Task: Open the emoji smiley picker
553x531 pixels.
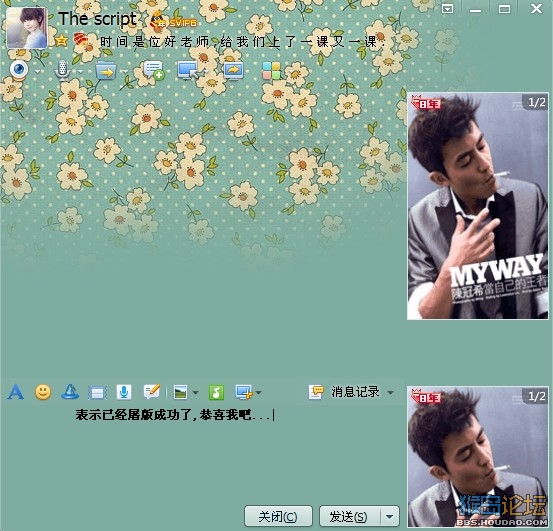Action: click(x=43, y=392)
